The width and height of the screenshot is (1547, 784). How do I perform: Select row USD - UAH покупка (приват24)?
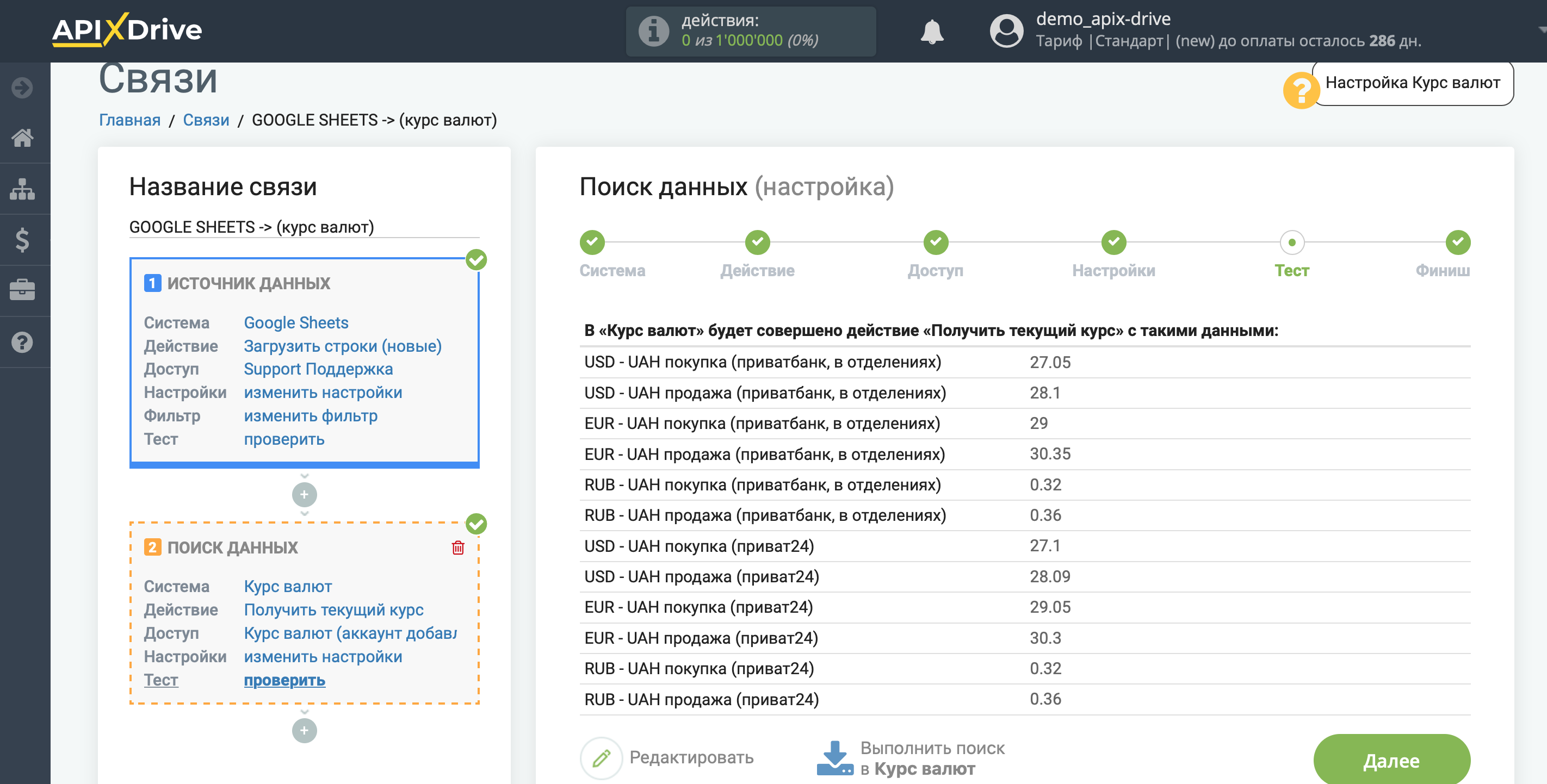pos(1024,546)
